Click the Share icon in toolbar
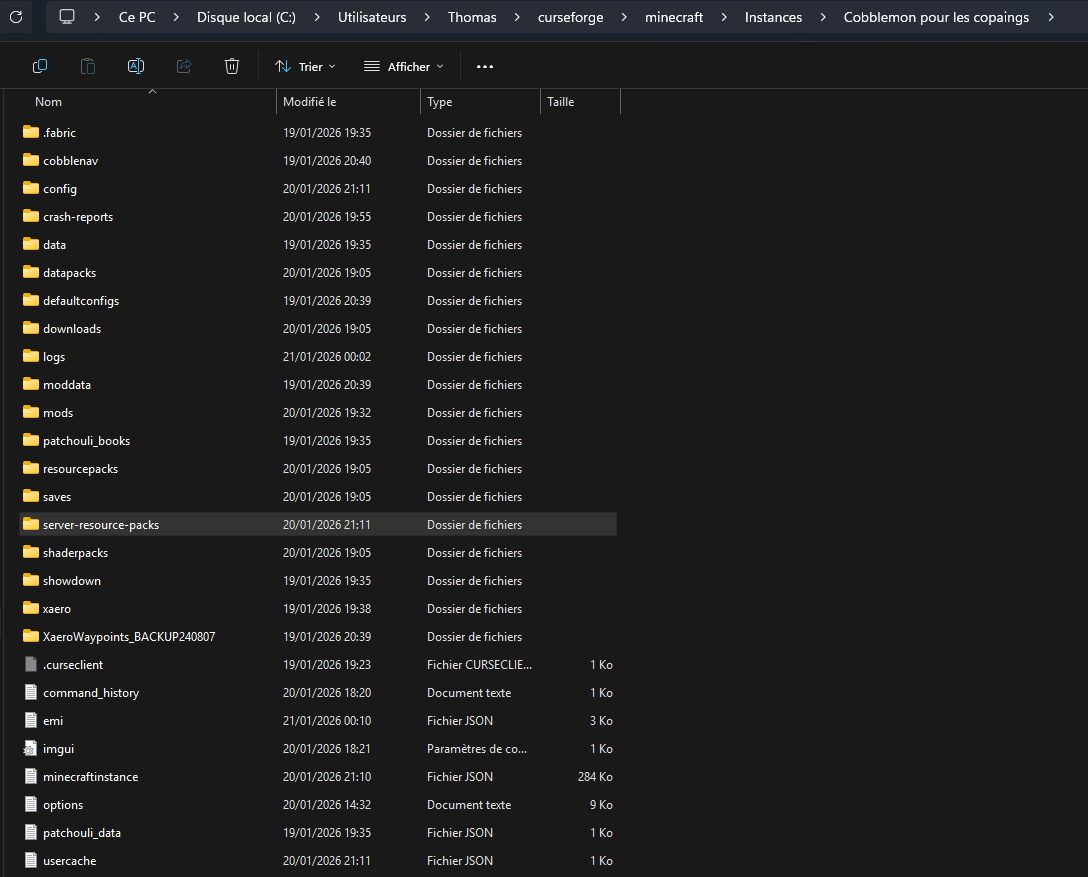This screenshot has height=877, width=1088. click(x=184, y=66)
